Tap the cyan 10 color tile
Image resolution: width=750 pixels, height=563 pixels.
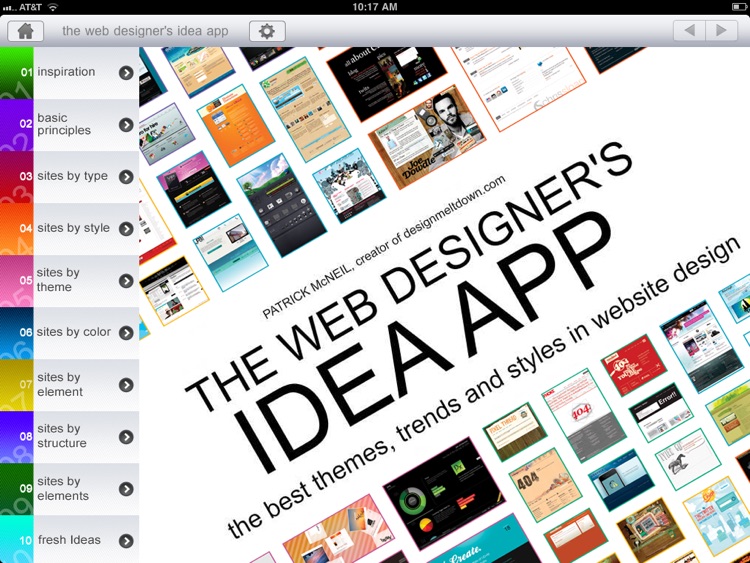(17, 539)
